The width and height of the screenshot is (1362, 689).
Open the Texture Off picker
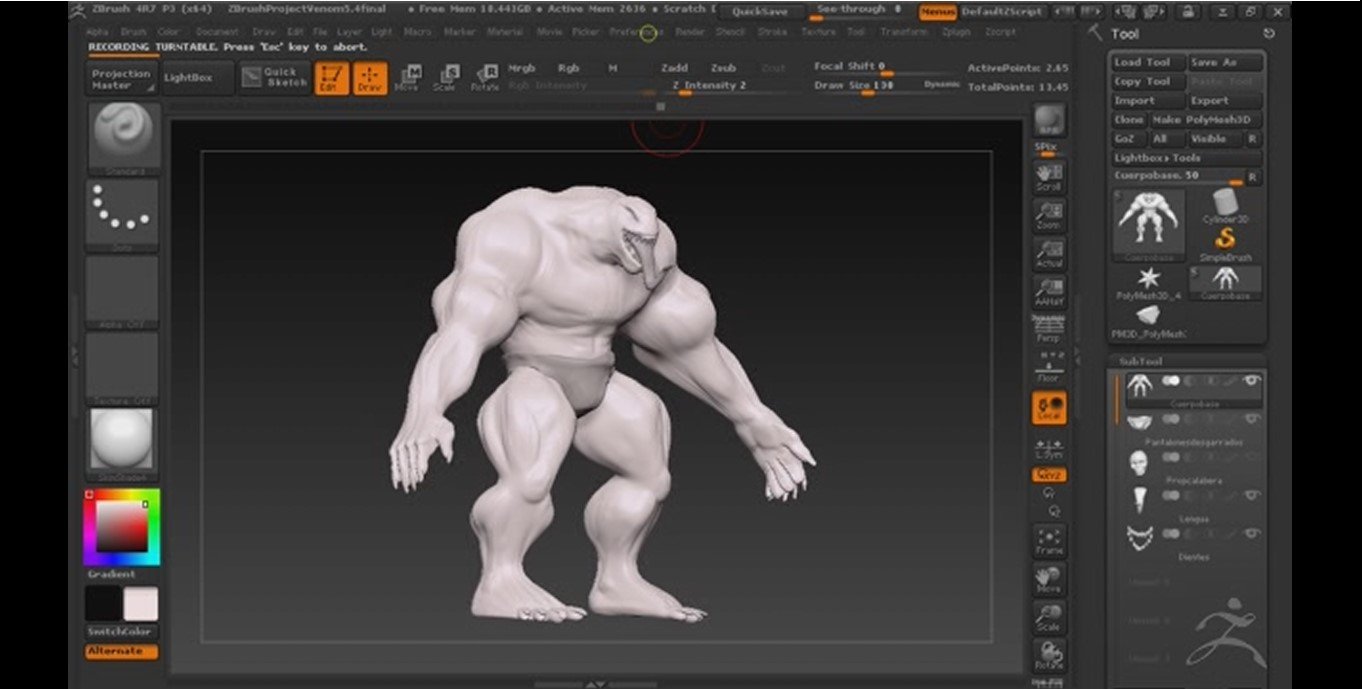click(x=122, y=368)
